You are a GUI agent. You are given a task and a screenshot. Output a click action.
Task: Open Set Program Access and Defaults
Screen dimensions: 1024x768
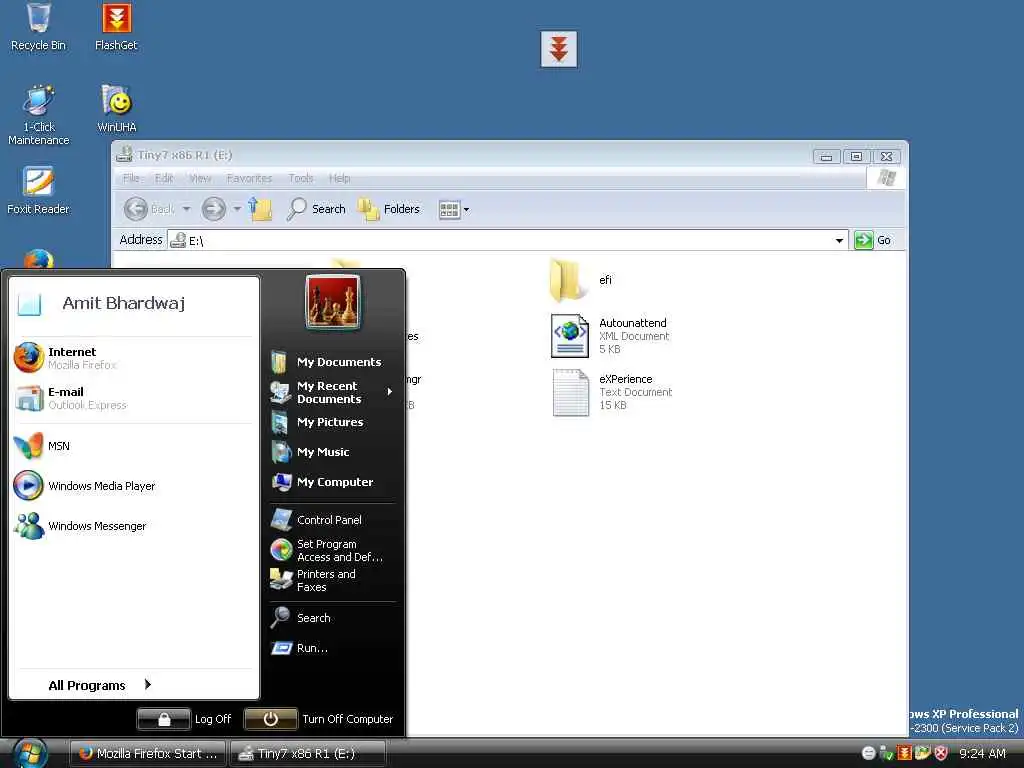click(332, 551)
